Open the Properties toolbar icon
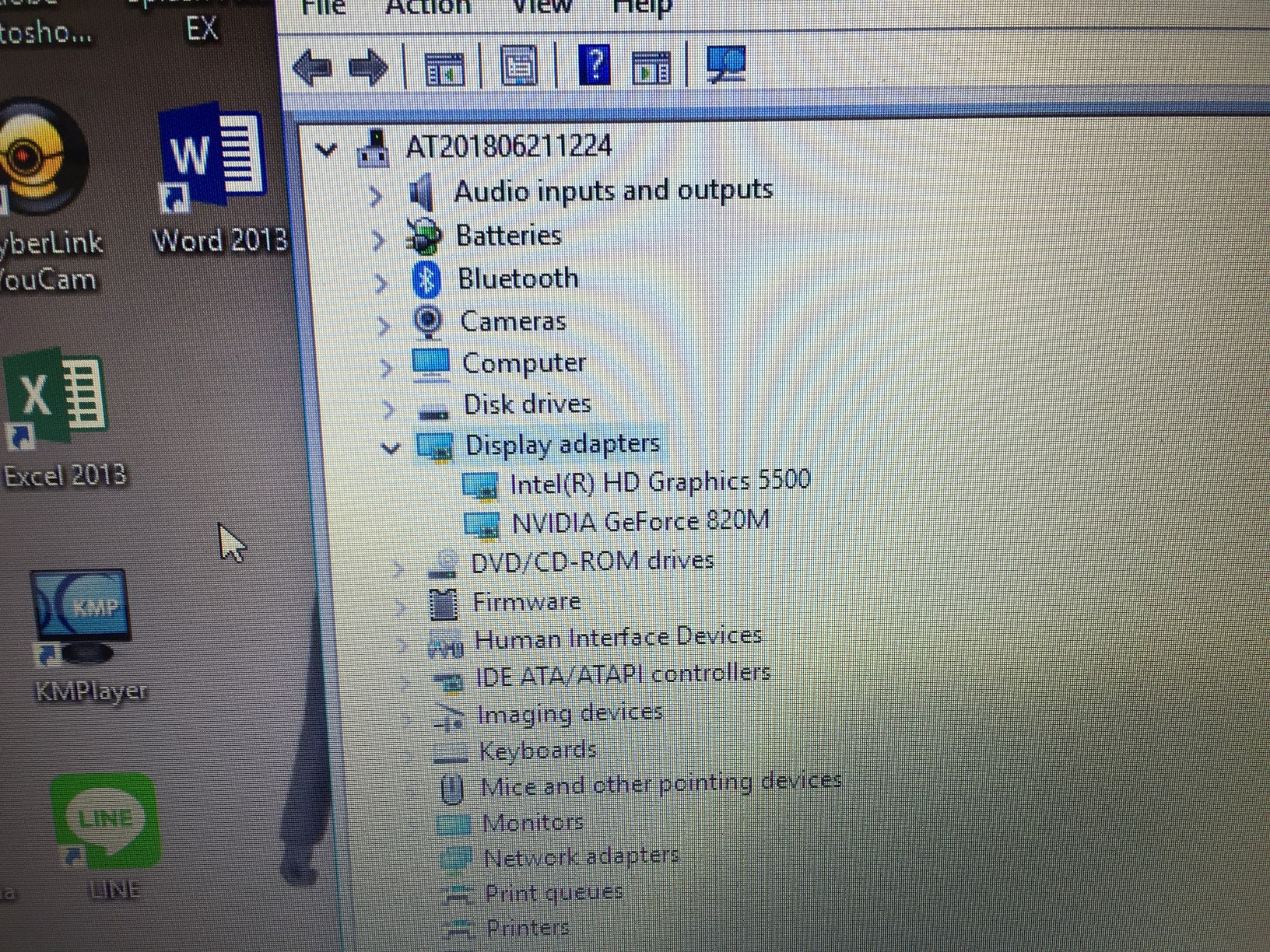This screenshot has height=952, width=1270. click(x=517, y=67)
